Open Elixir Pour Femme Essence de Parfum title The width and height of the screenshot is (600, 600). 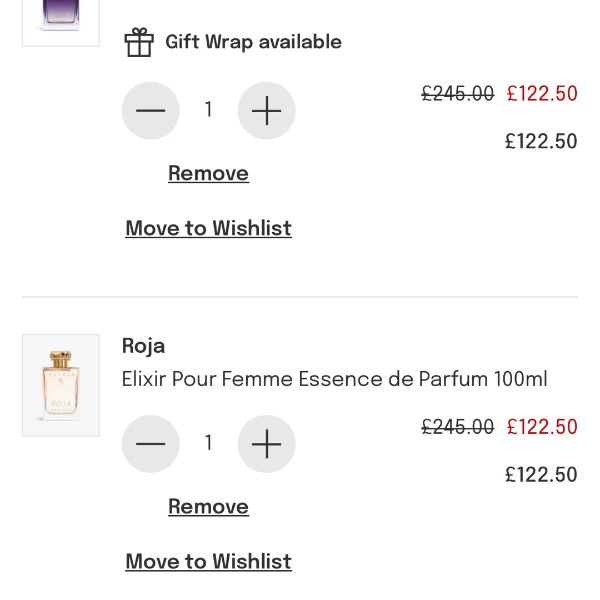(x=334, y=379)
